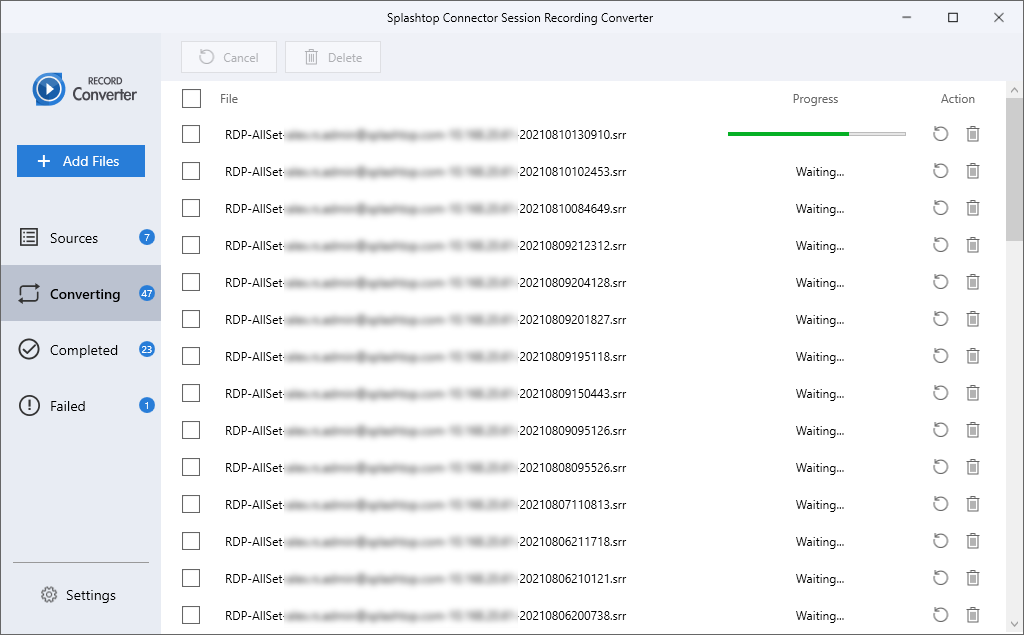
Task: Cancel conversion of file ending 20210807110813.srr
Action: 940,504
